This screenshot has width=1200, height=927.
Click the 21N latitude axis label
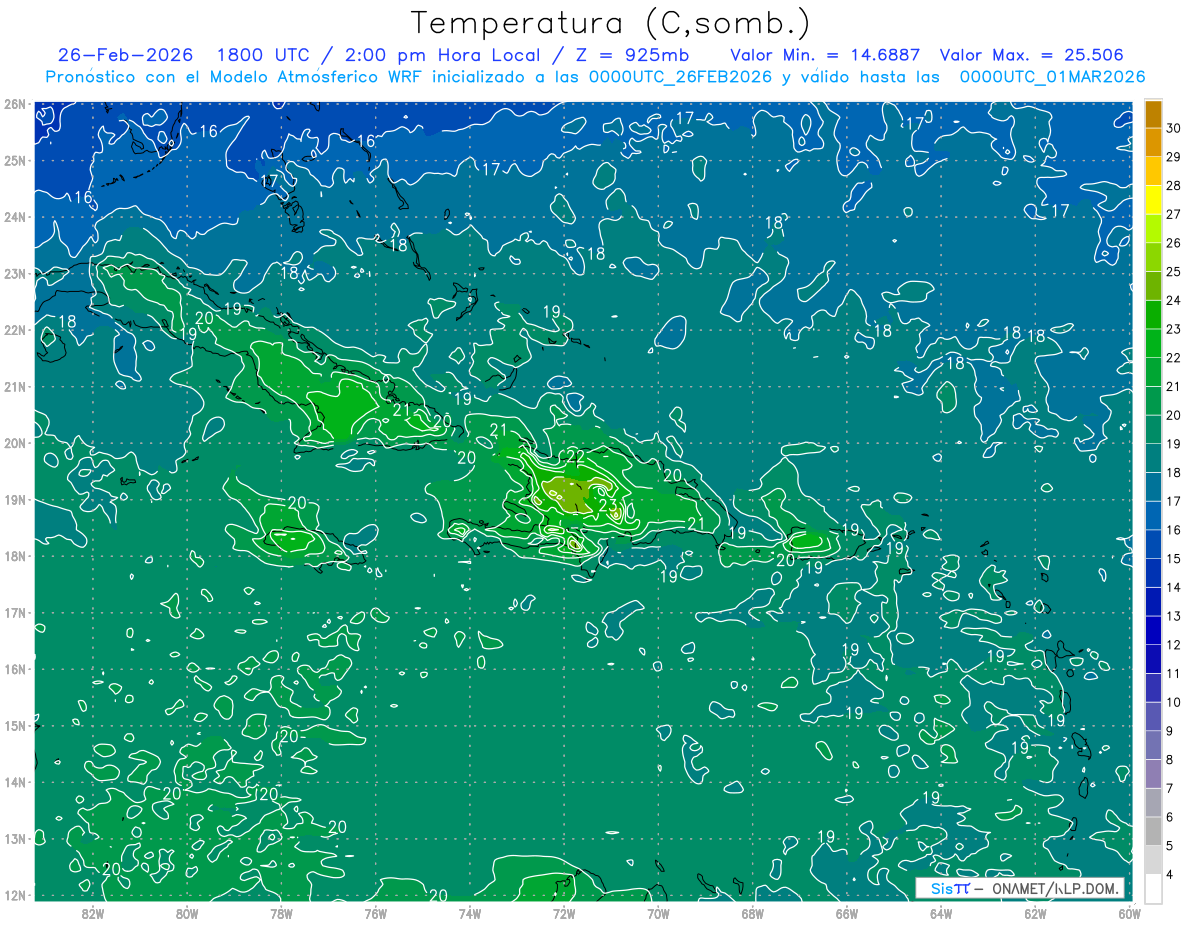tap(14, 386)
